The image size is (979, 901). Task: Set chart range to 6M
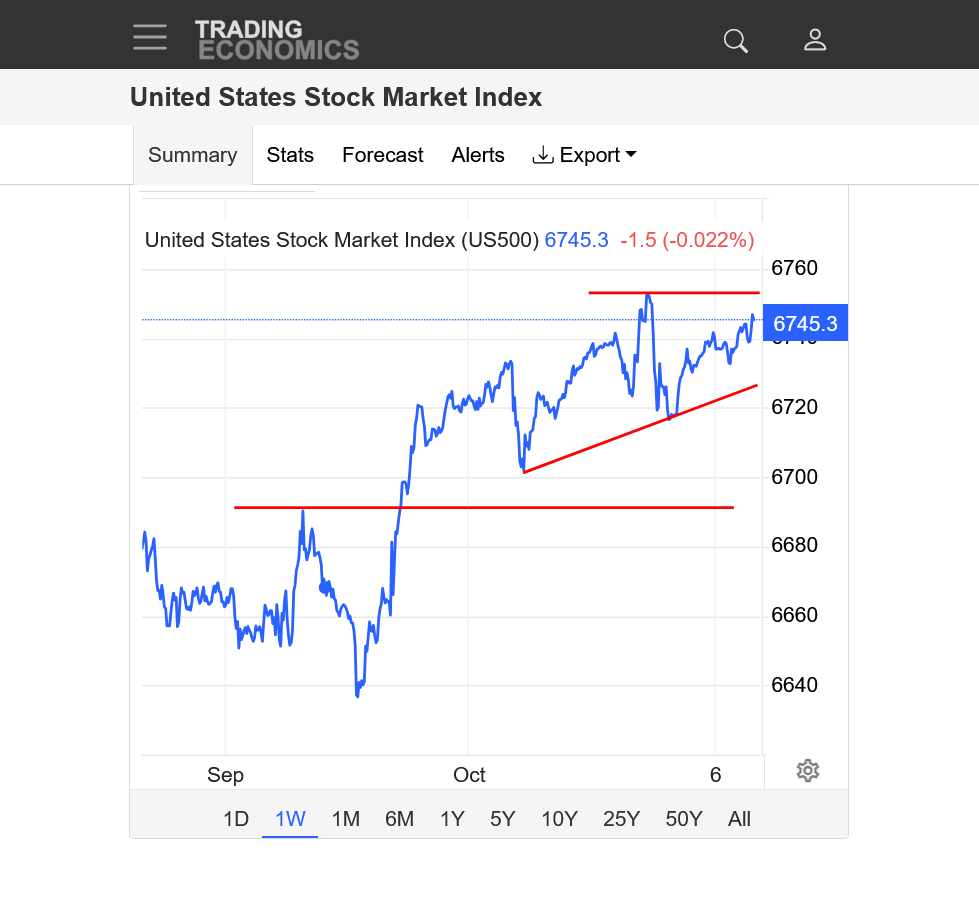click(x=399, y=819)
